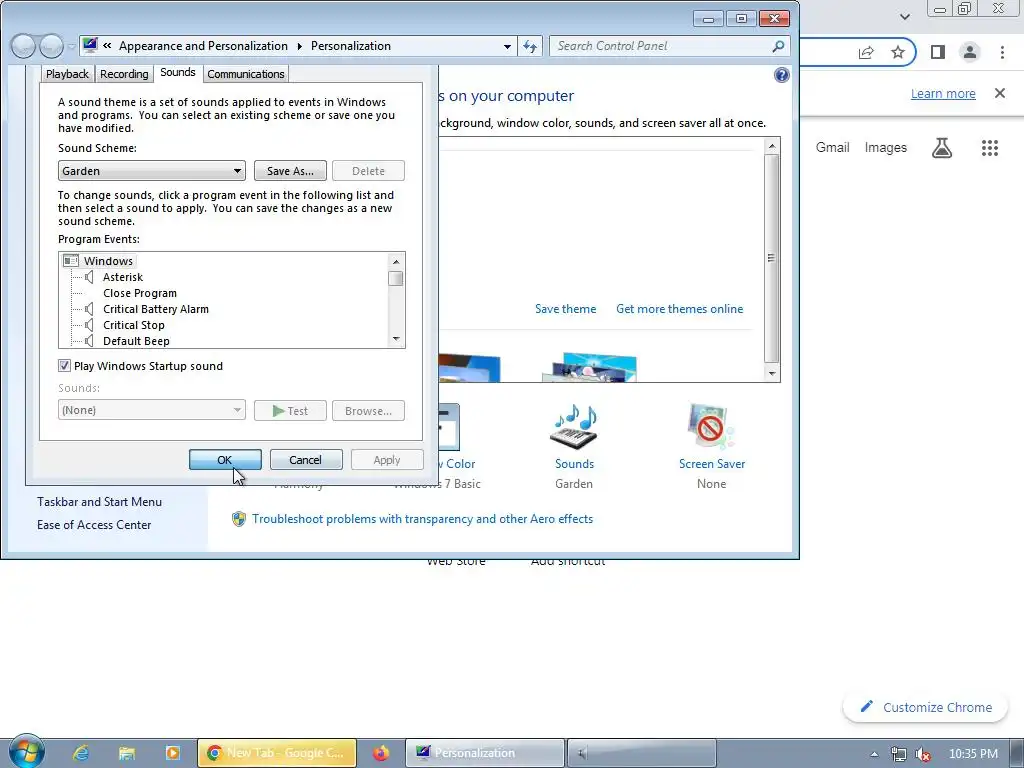Dismiss the Chrome Learn more banner

coord(1000,93)
